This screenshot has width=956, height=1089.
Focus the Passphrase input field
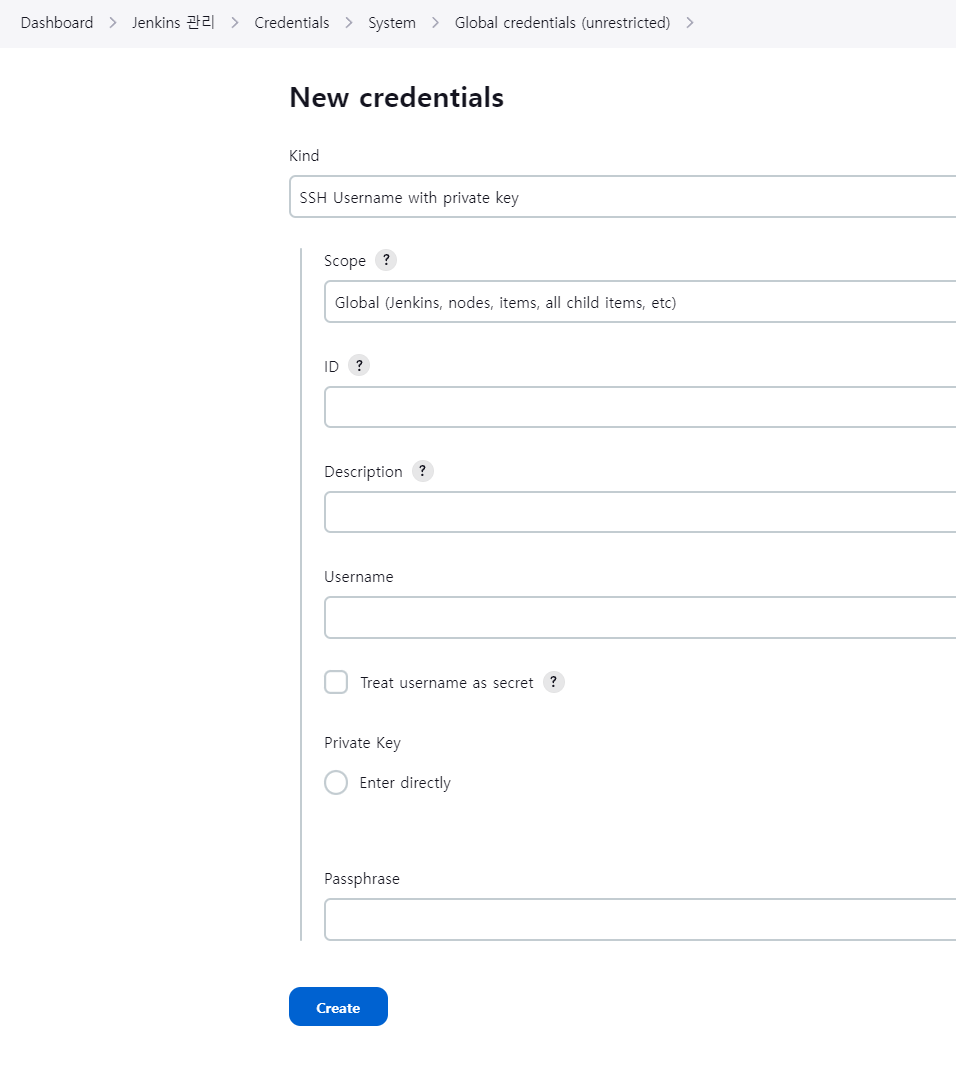pos(640,920)
